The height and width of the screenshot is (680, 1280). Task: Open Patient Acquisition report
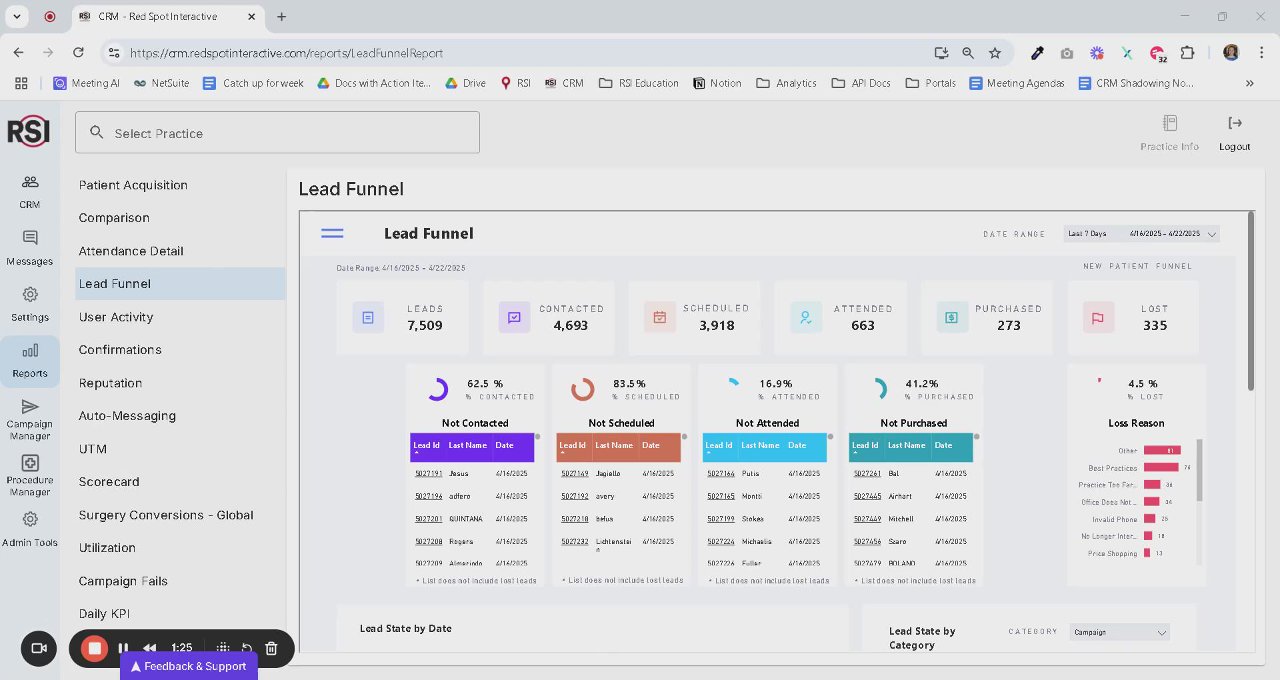[133, 185]
